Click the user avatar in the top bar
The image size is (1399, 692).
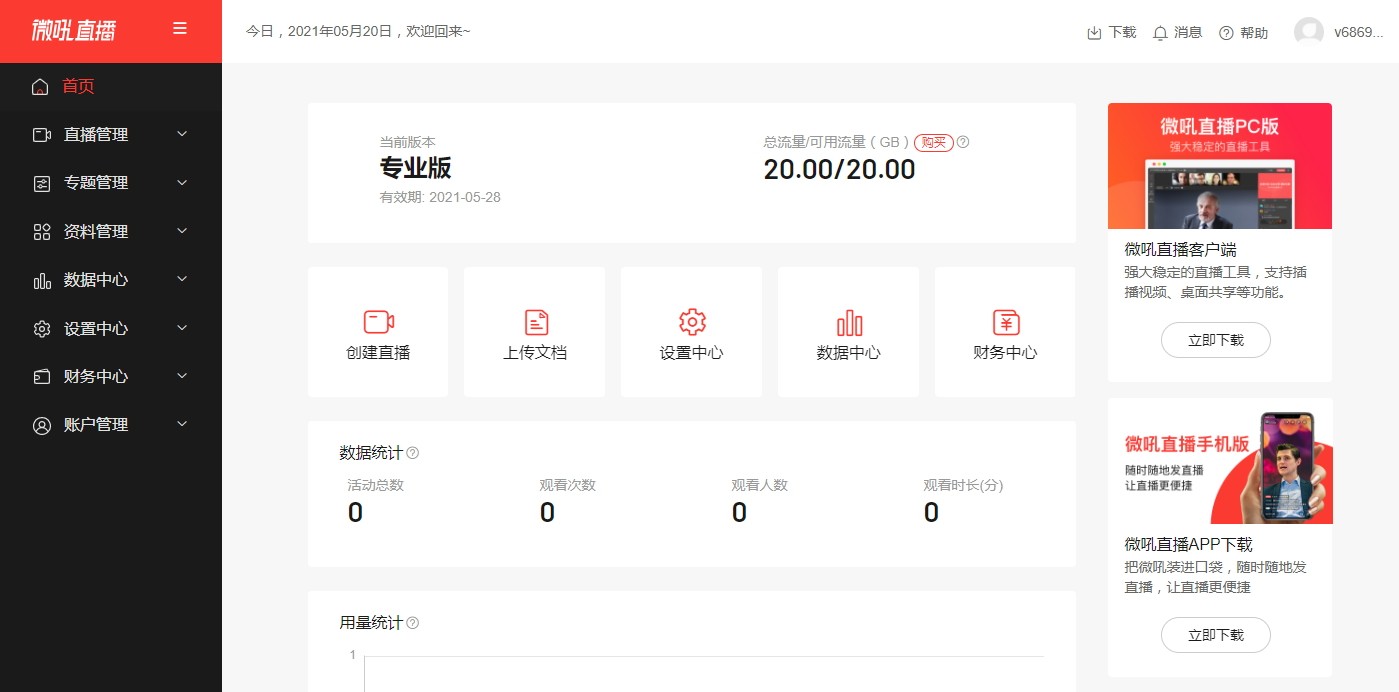point(1309,32)
